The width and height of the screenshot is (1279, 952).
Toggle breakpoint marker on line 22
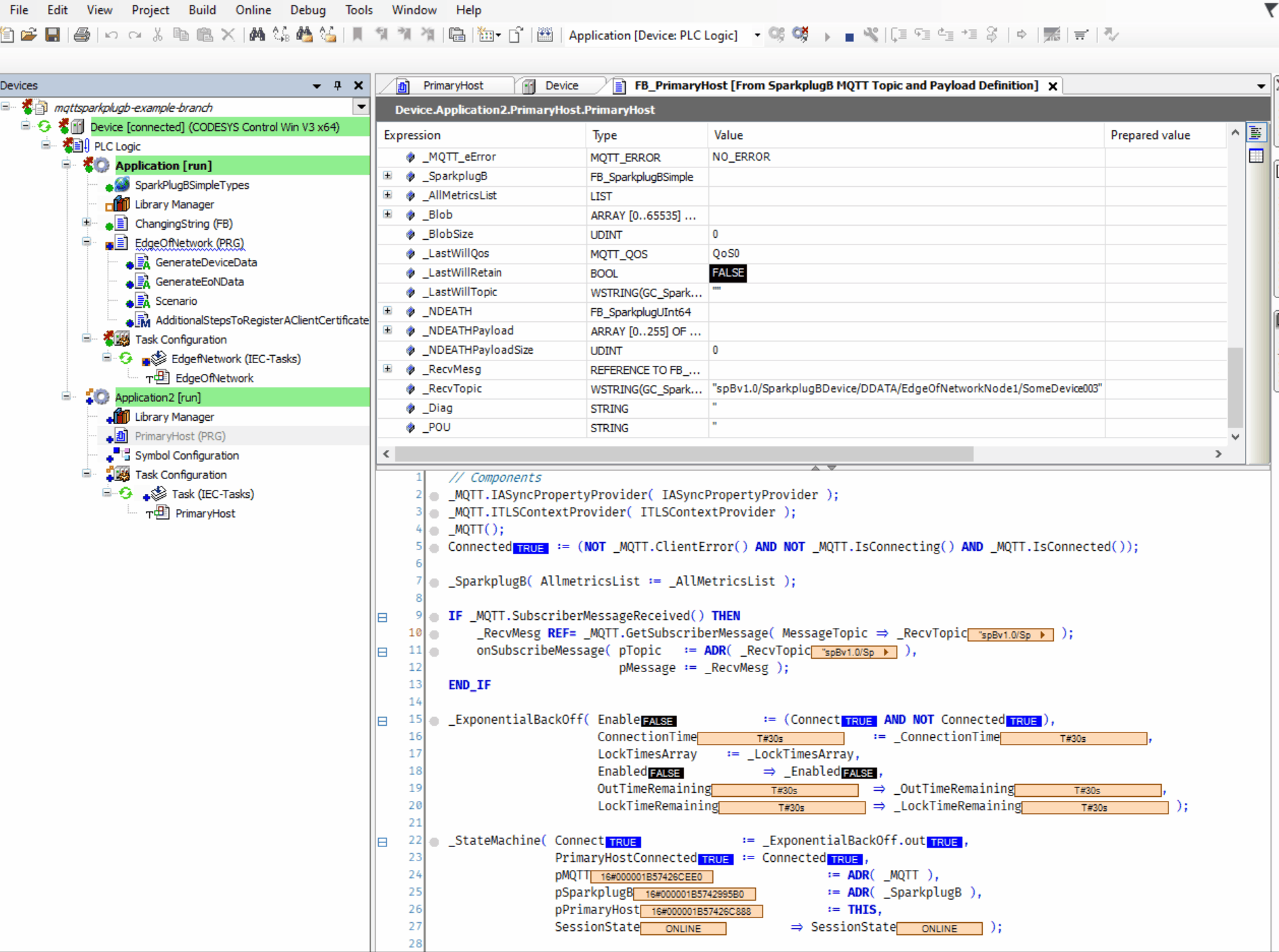point(434,842)
